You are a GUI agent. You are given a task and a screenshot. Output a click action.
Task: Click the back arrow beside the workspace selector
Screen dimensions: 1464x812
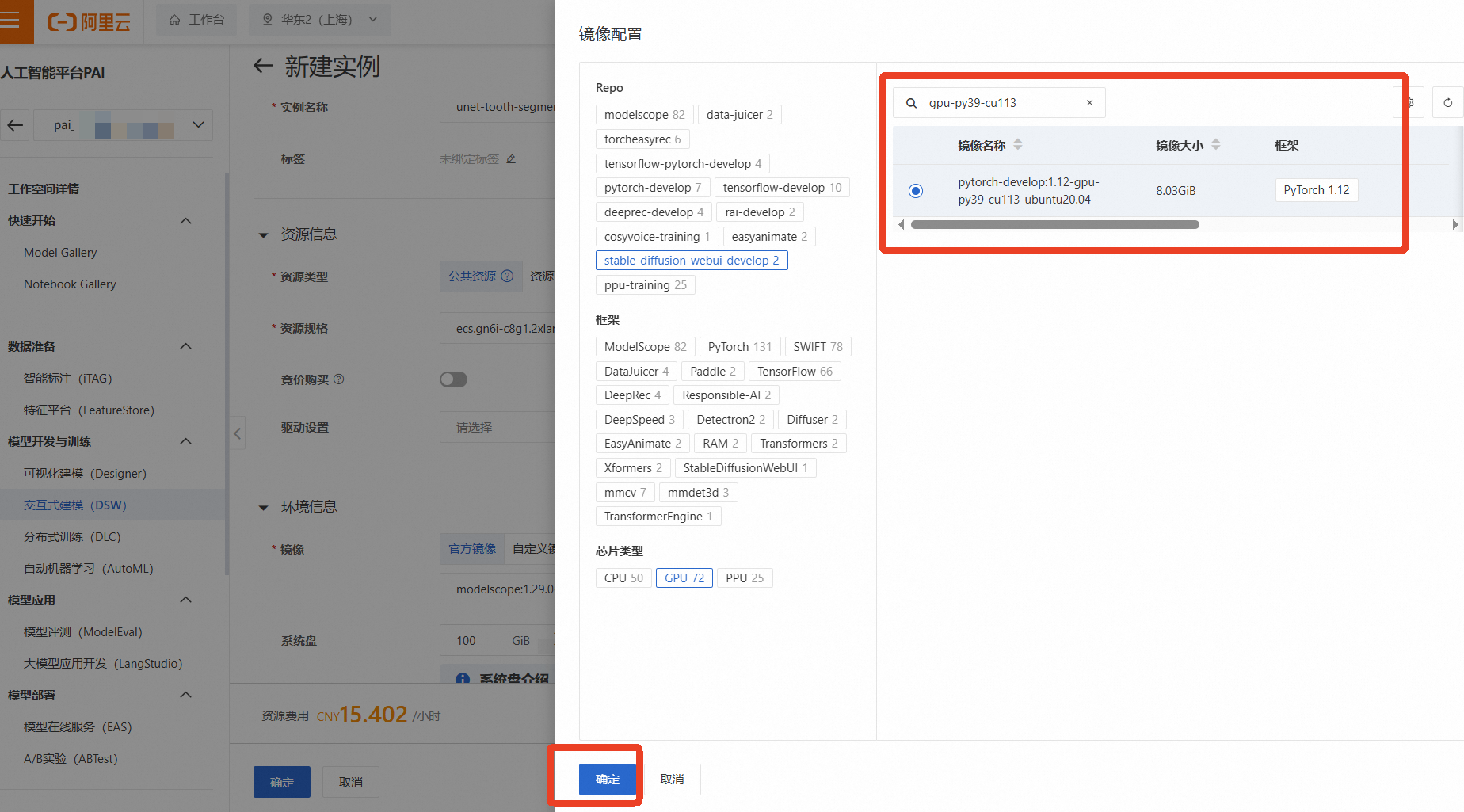(x=15, y=125)
